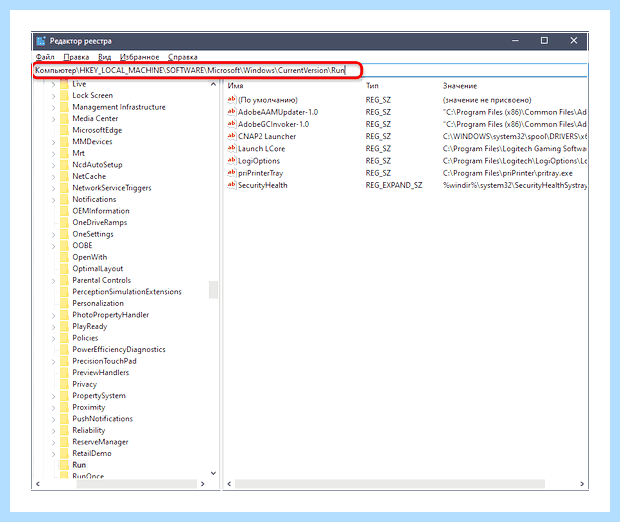The height and width of the screenshot is (522, 620).
Task: Click '(значение не присвоено)' value text
Action: 487,100
